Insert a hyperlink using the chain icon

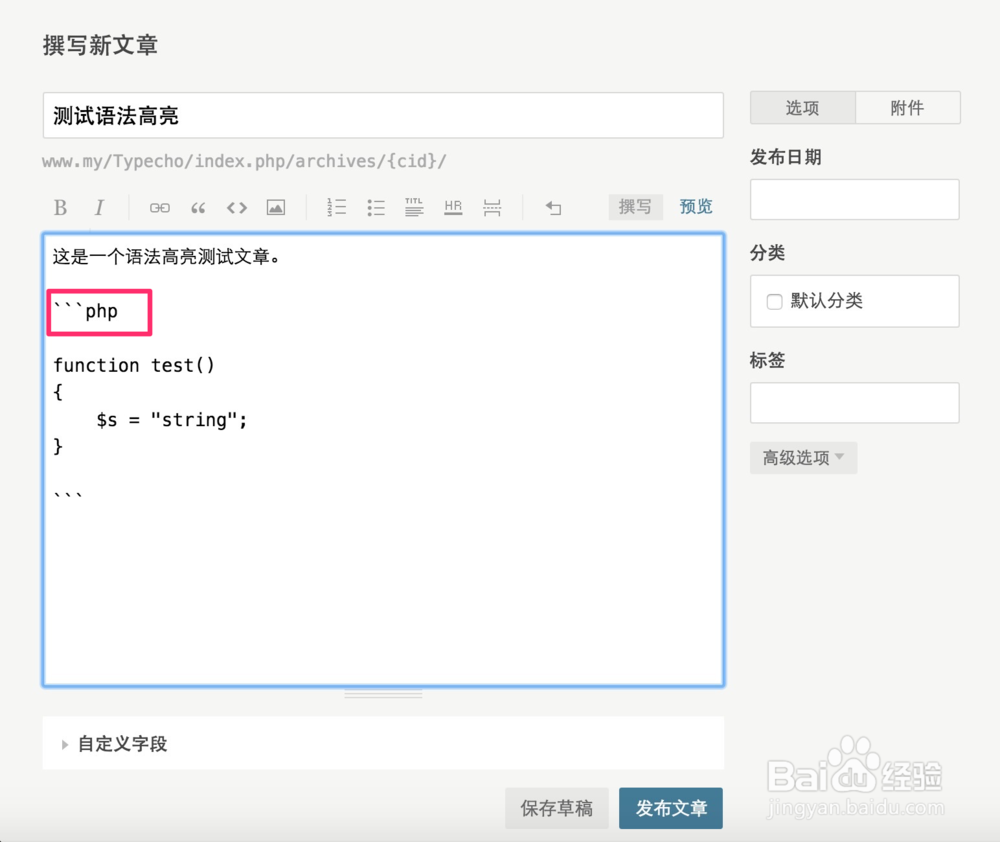point(159,207)
